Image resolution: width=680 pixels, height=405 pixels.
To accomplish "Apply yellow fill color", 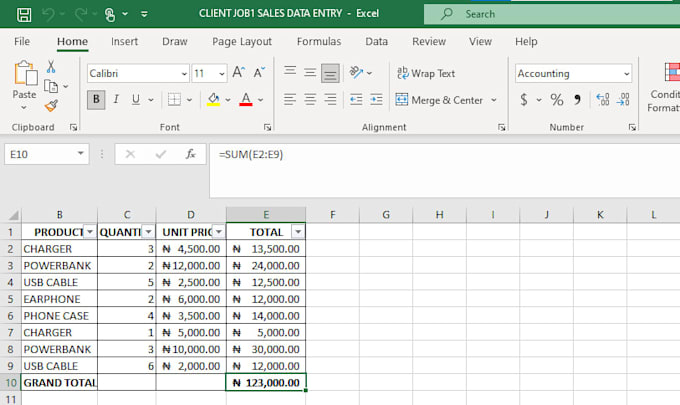I will click(213, 100).
